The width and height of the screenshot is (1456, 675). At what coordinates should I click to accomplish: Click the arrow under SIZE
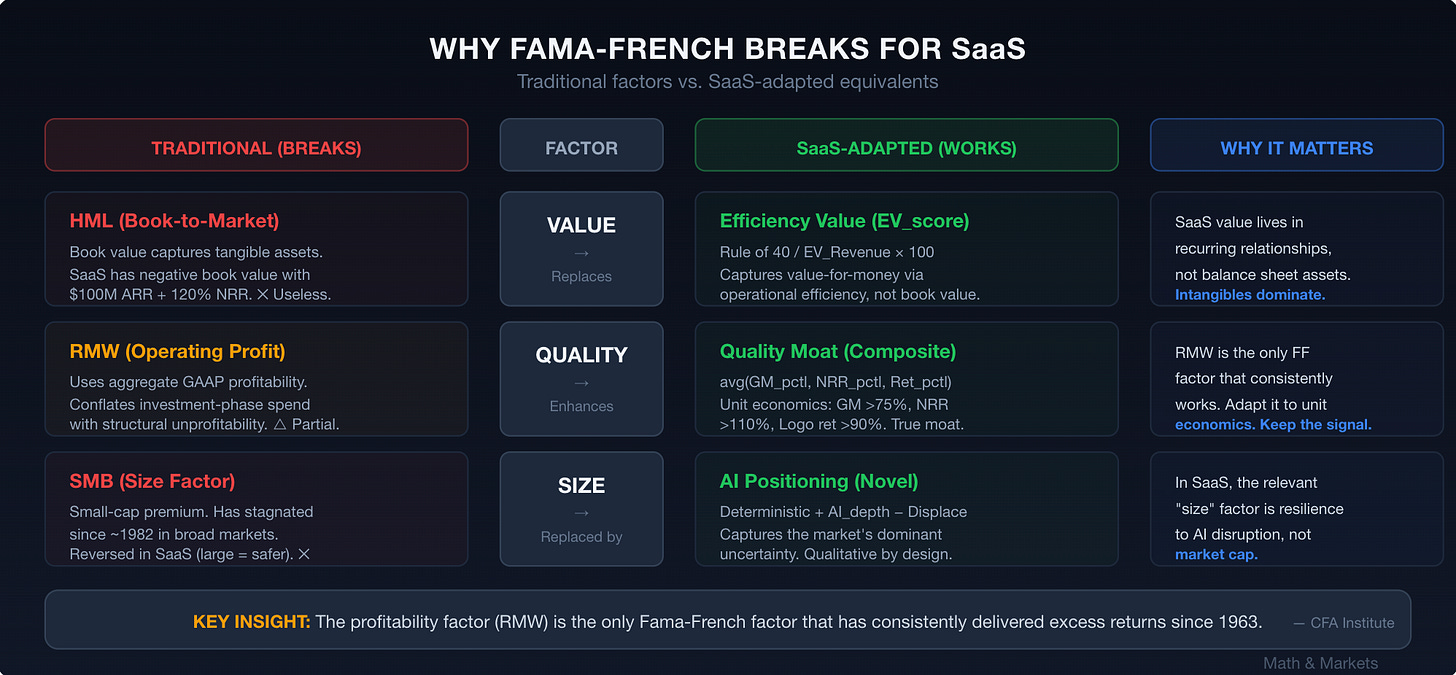[581, 514]
